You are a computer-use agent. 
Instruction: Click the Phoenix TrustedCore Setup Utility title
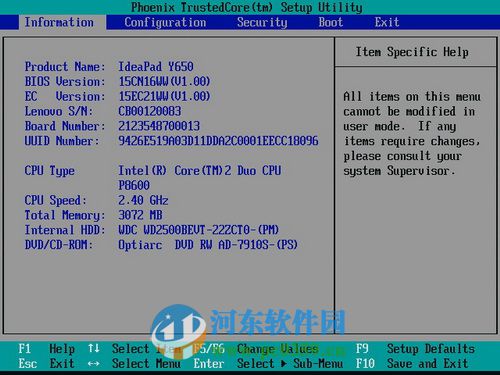(x=247, y=7)
